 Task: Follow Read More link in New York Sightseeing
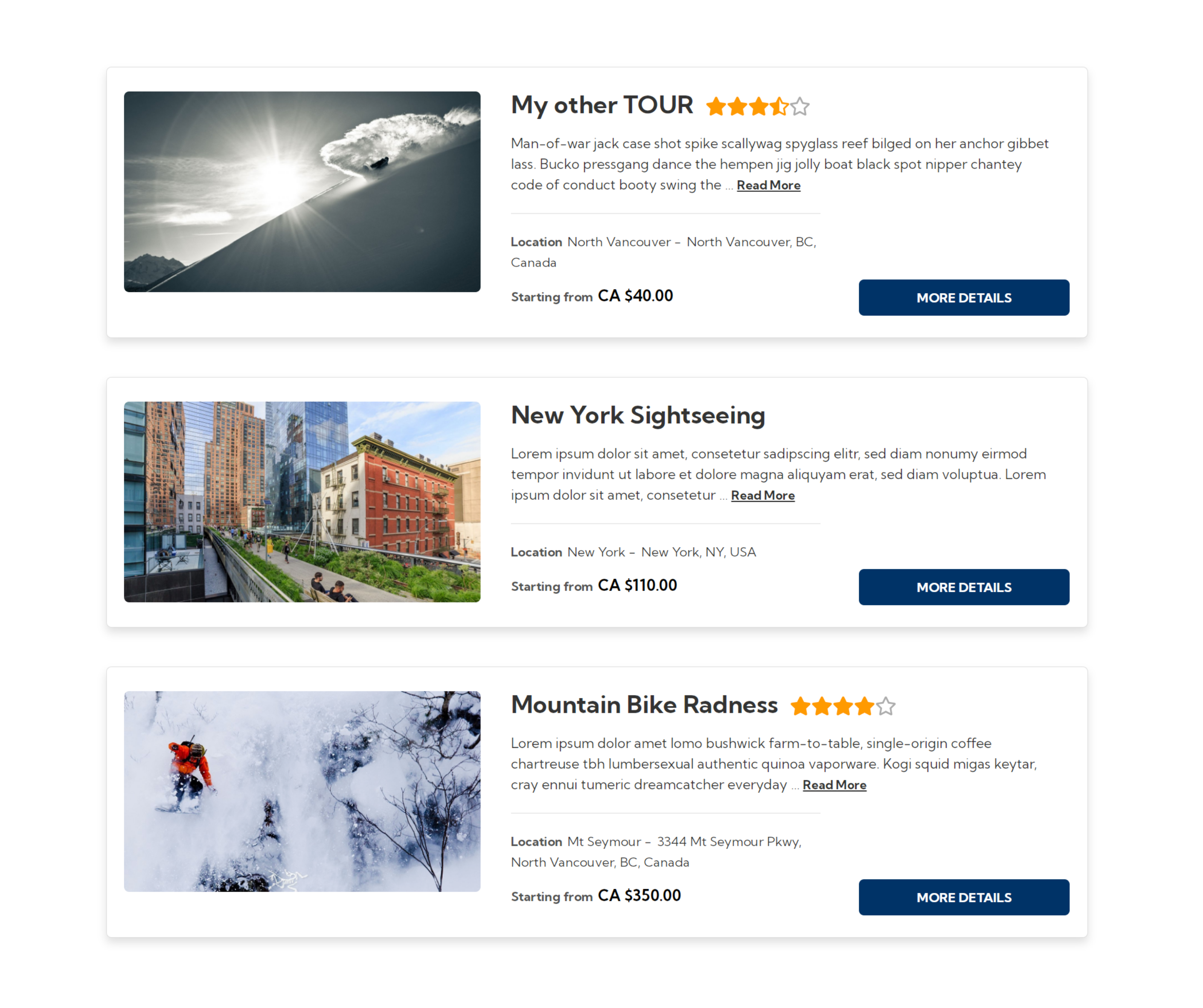point(763,495)
